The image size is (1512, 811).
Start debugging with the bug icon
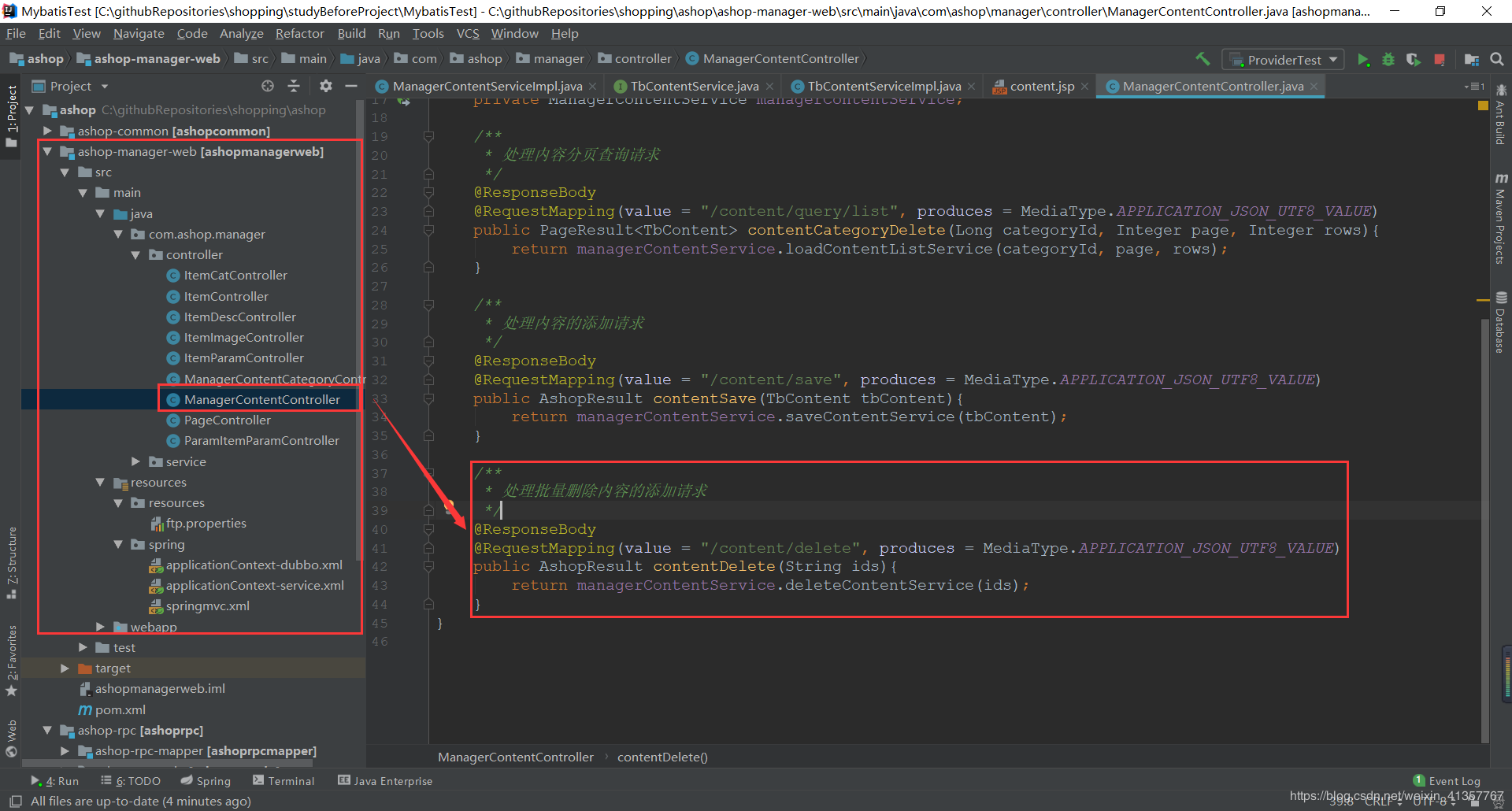pos(1388,60)
